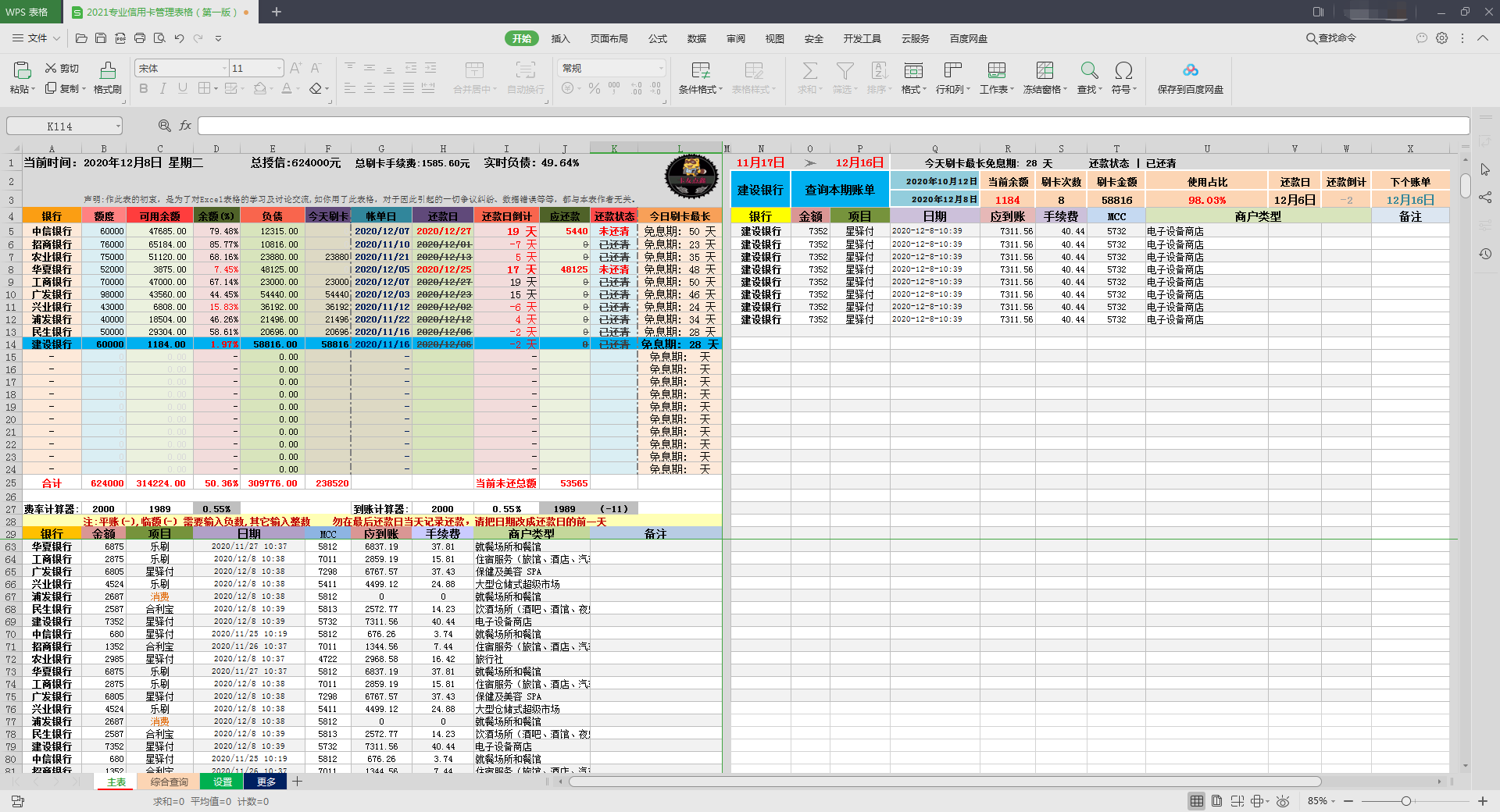
Task: Click the feedback chat bubble icon
Action: 1421,38
